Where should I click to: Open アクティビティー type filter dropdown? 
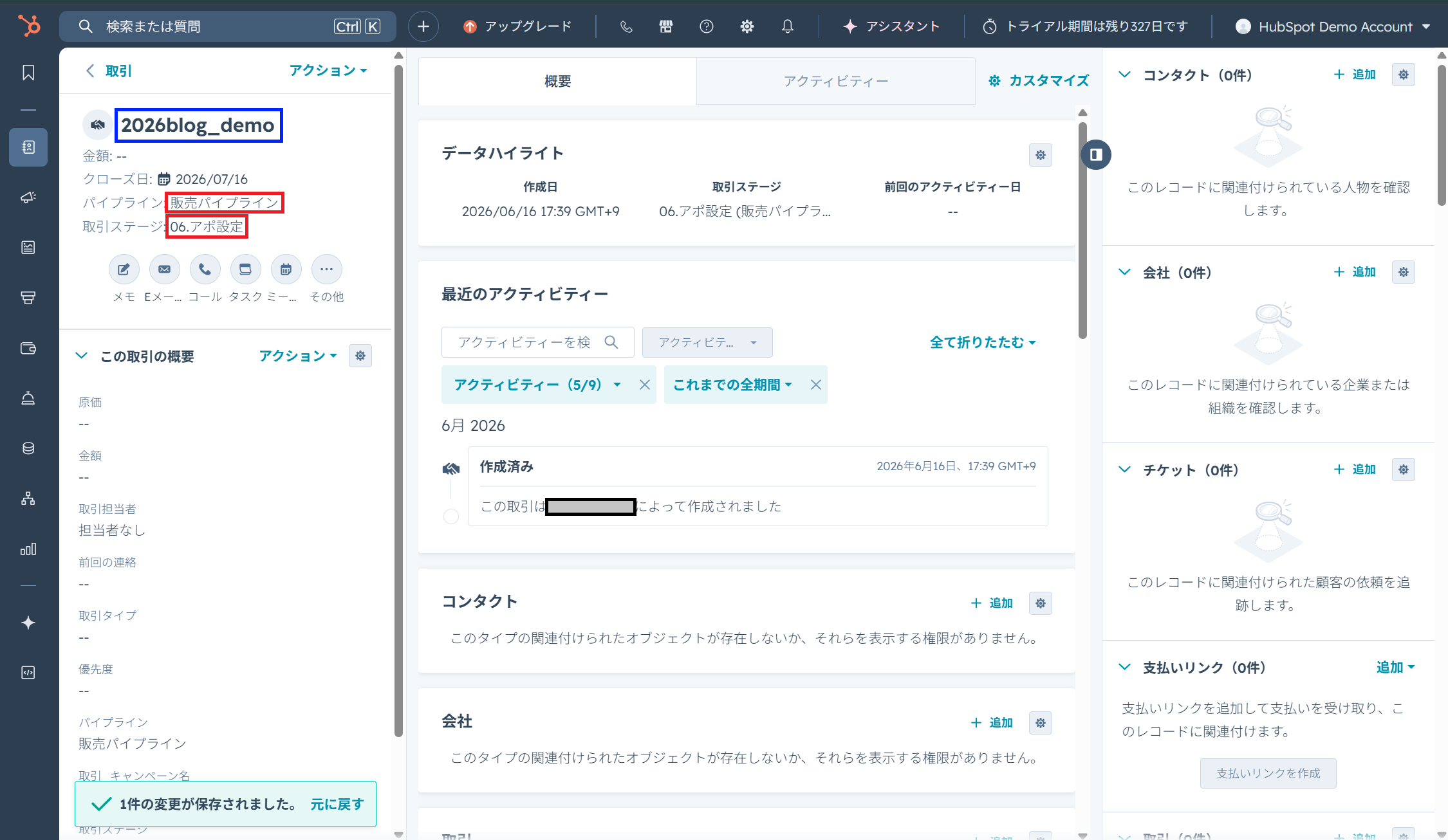tap(707, 342)
